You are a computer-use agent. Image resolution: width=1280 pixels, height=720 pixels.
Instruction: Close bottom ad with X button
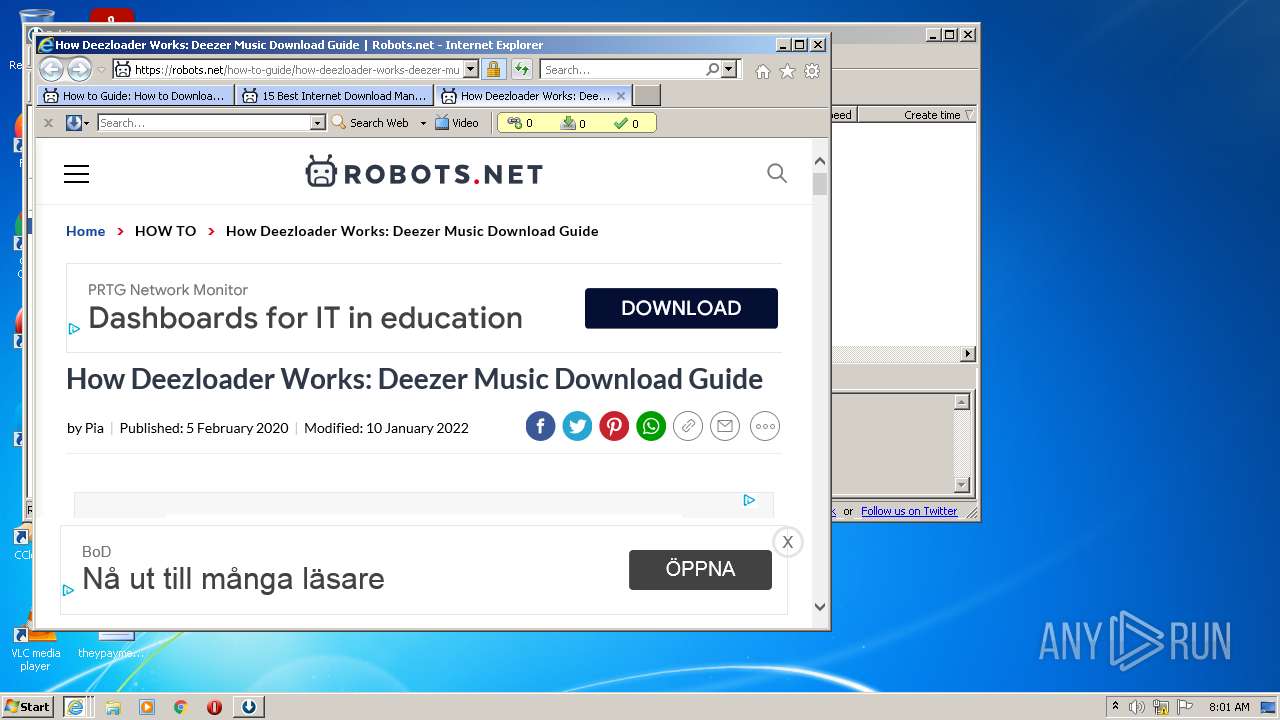point(788,542)
